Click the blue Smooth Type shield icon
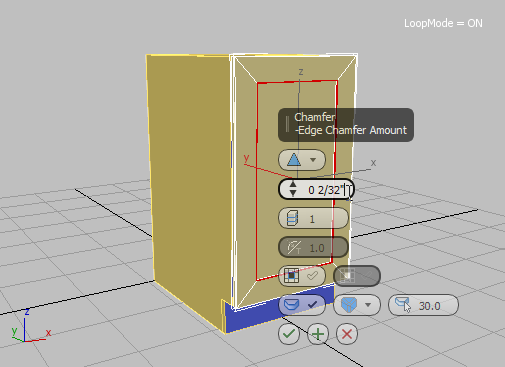505x367 pixels. [349, 305]
